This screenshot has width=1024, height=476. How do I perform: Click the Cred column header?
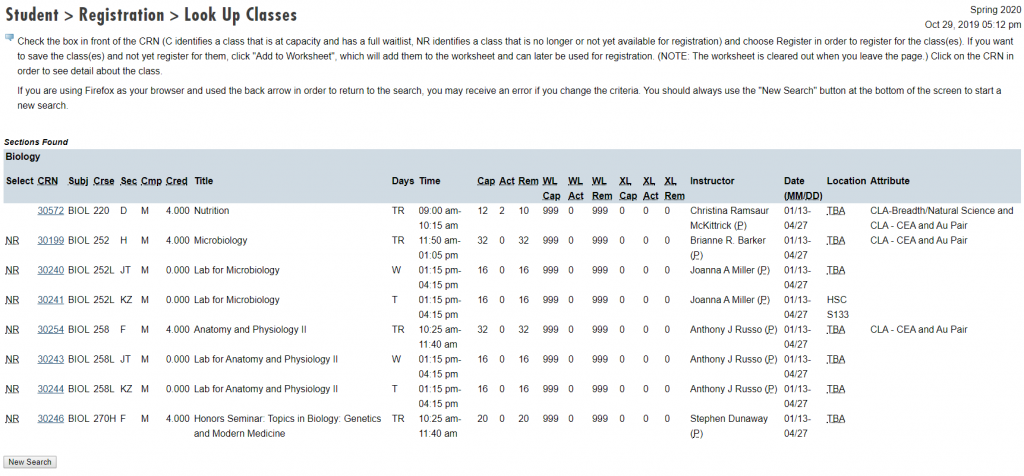tap(176, 181)
